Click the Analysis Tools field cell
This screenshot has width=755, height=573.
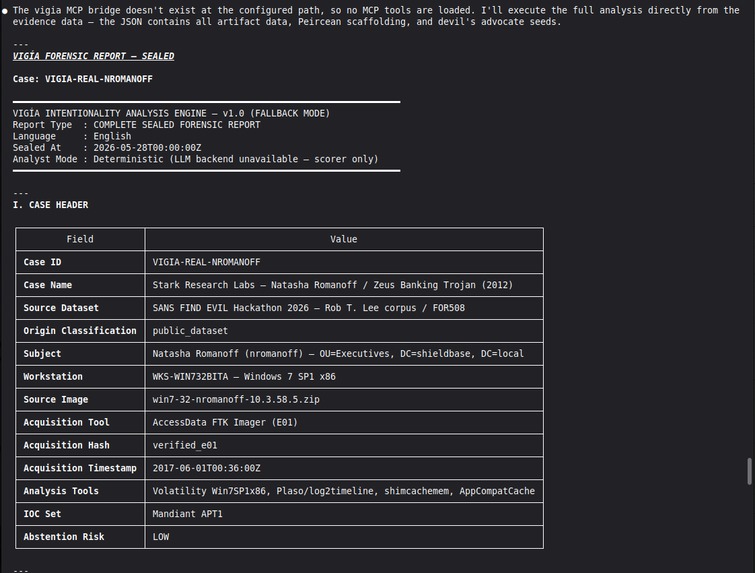click(x=80, y=491)
